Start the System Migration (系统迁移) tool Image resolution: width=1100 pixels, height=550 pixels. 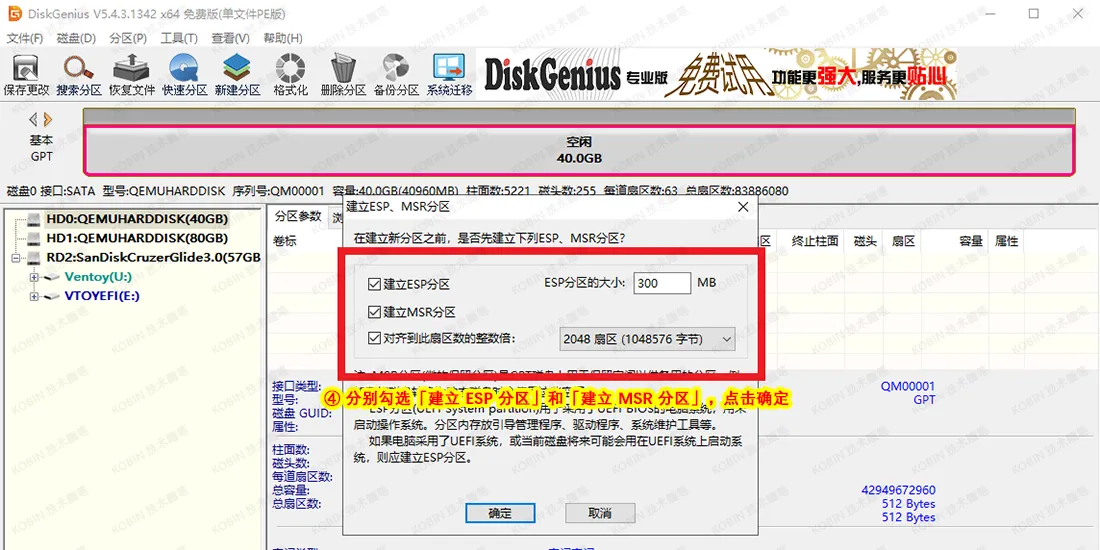(x=449, y=75)
